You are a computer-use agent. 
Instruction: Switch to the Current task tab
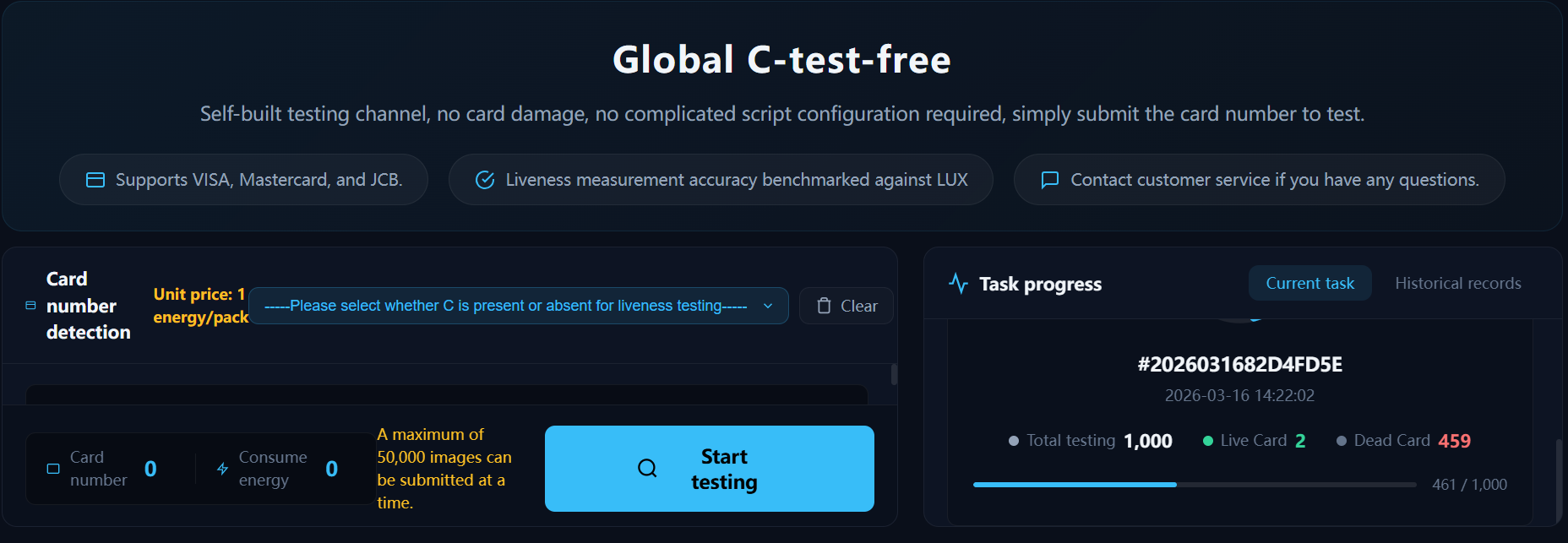1309,284
